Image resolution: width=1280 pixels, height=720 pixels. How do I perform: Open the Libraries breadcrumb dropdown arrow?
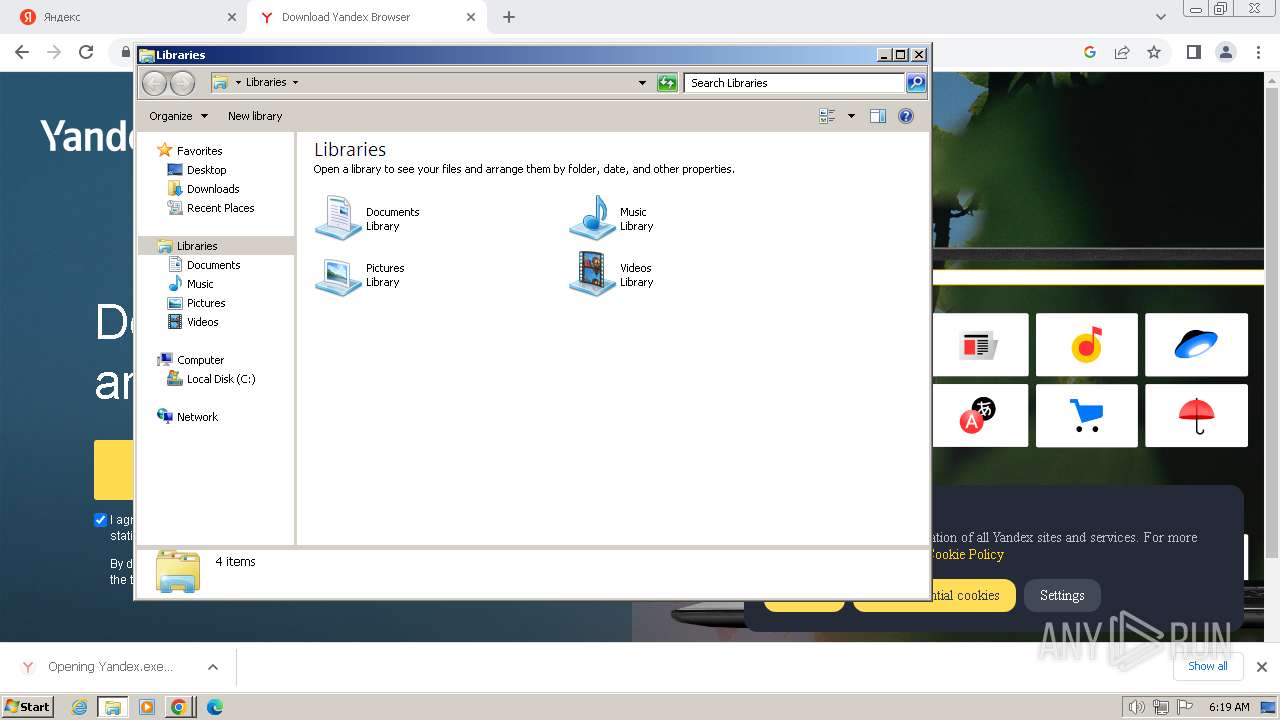[295, 83]
